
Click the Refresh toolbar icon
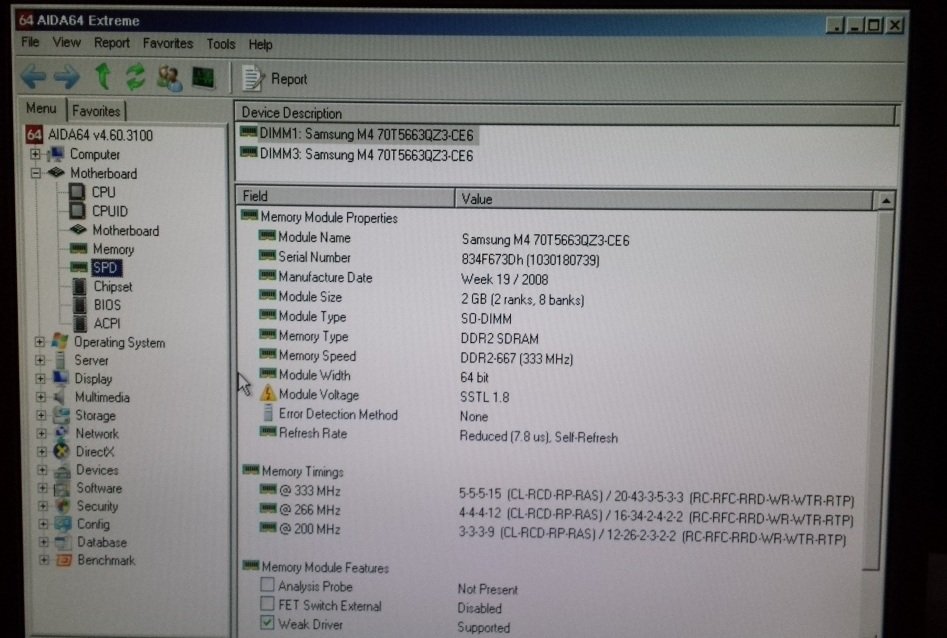pyautogui.click(x=135, y=77)
